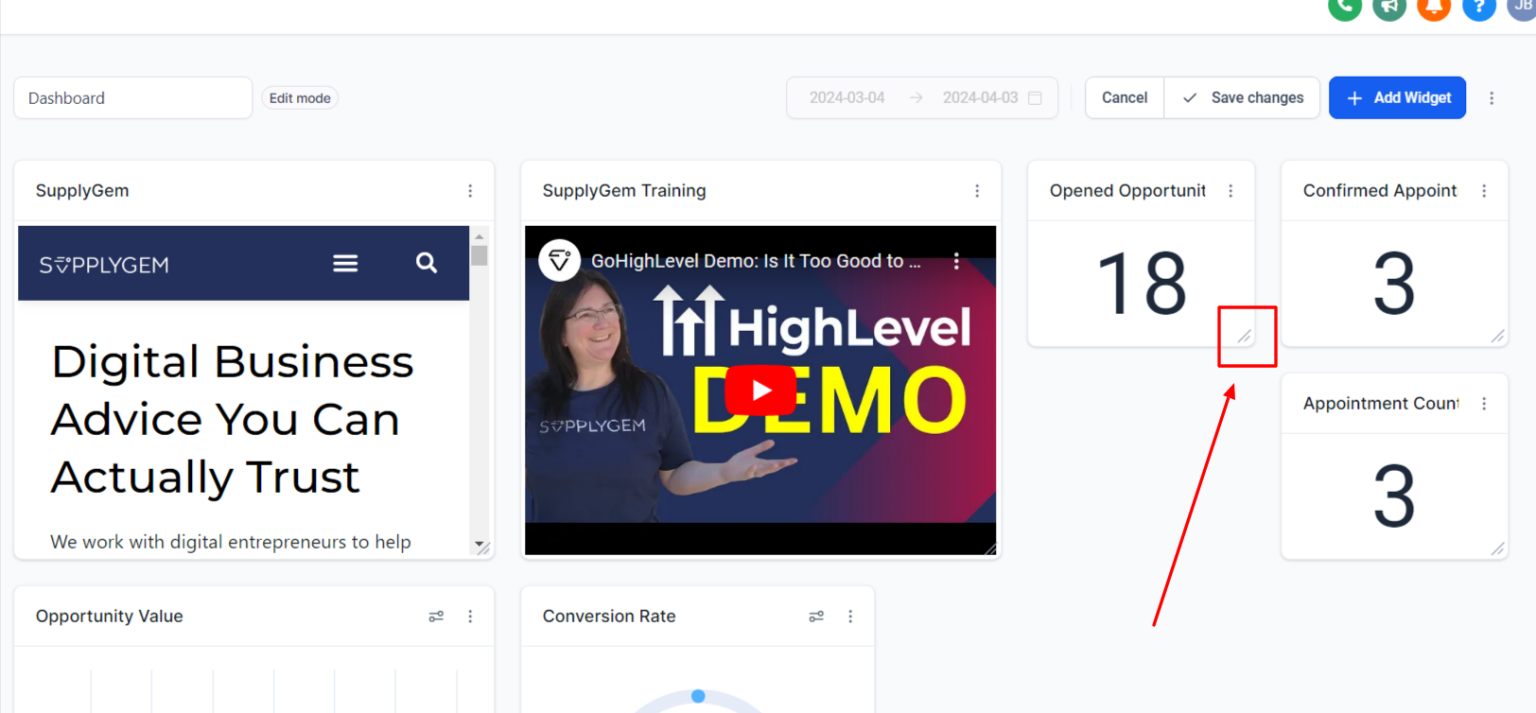Open the three-dot menu on Opened Opportunities widget
The width and height of the screenshot is (1536, 713).
click(x=1230, y=190)
